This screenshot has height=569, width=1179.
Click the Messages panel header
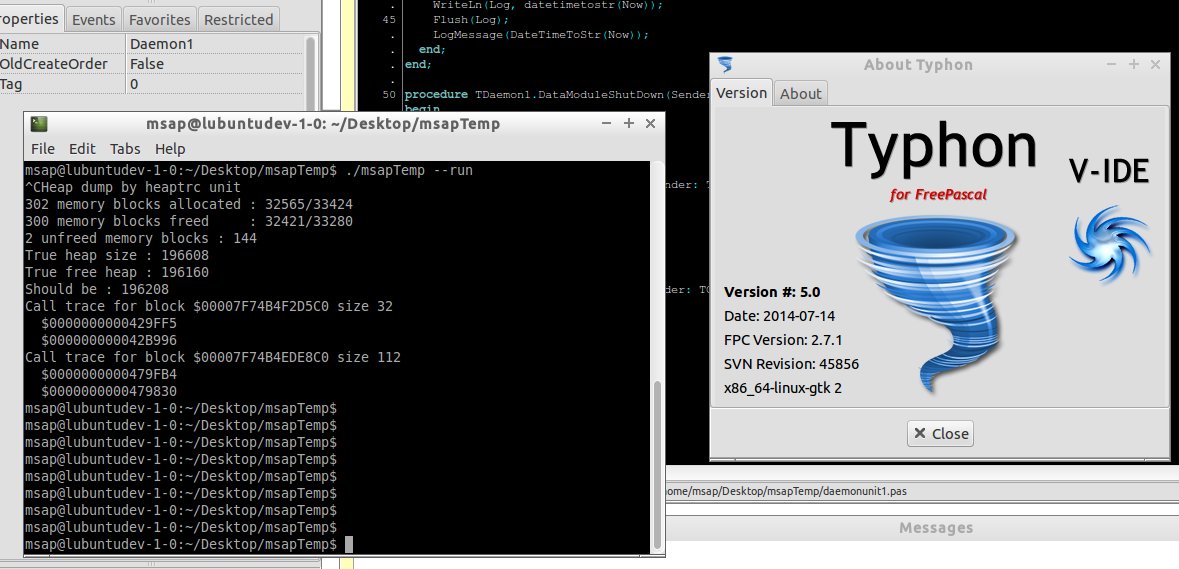click(x=935, y=528)
